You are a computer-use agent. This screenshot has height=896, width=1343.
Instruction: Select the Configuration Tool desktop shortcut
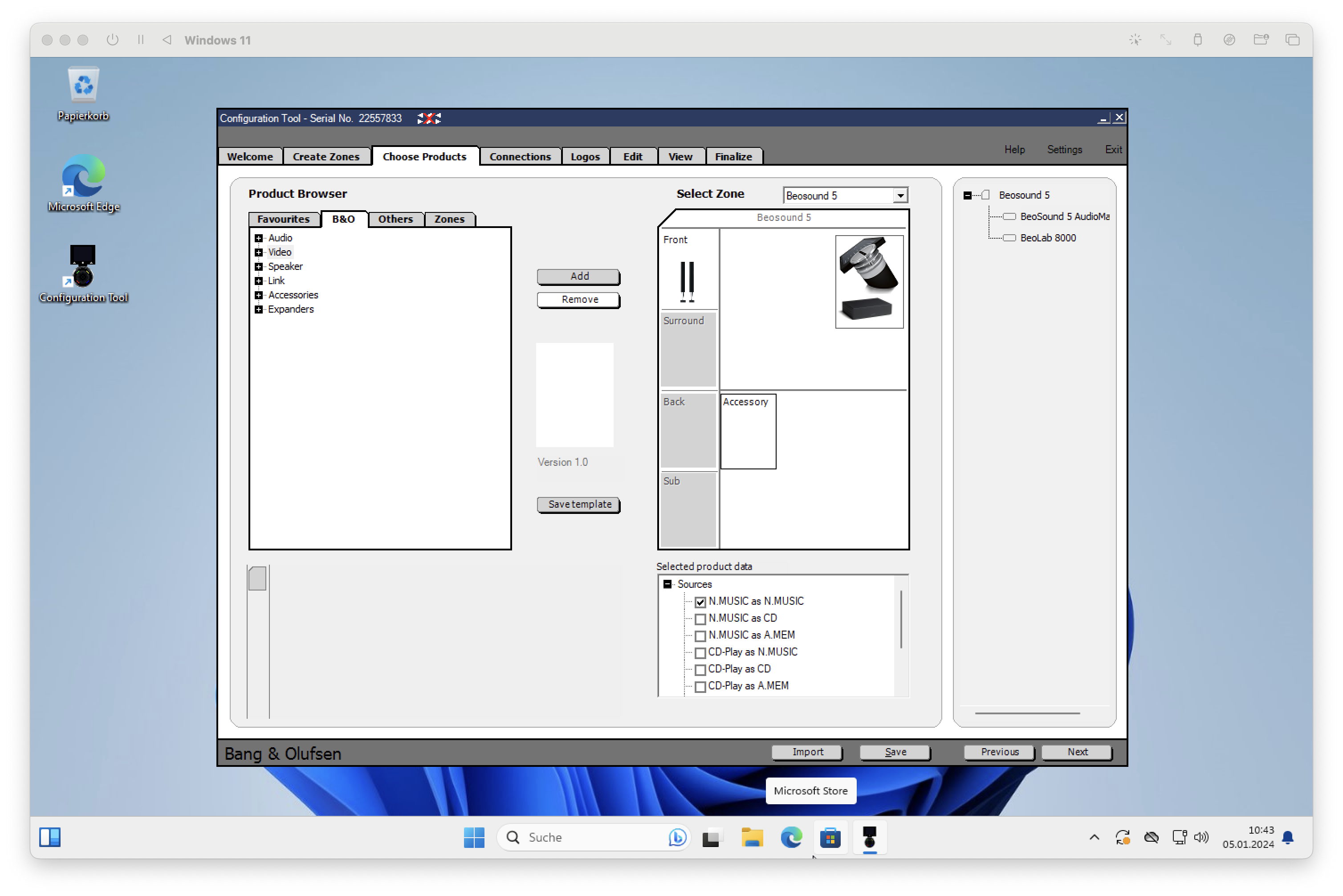83,274
